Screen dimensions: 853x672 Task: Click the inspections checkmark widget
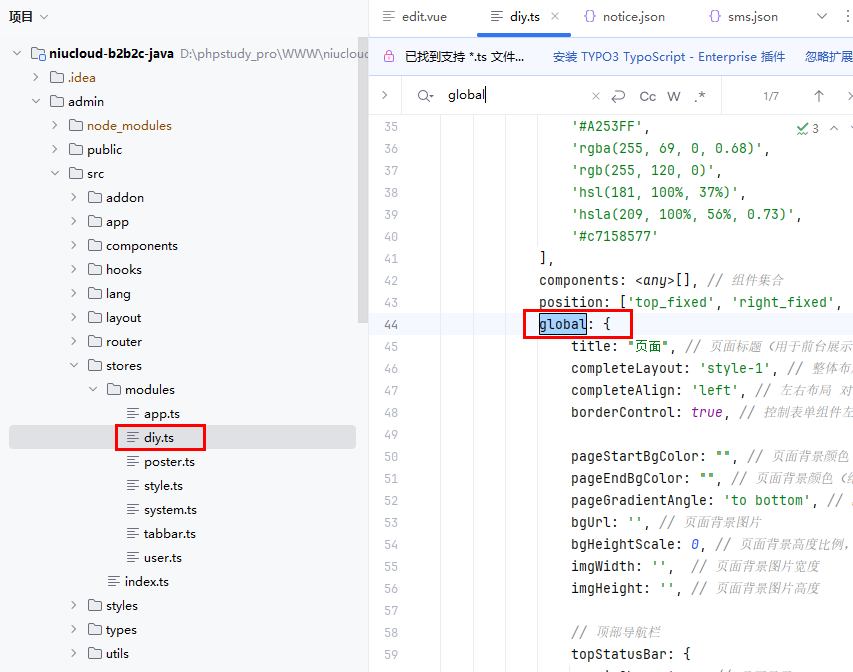point(808,128)
